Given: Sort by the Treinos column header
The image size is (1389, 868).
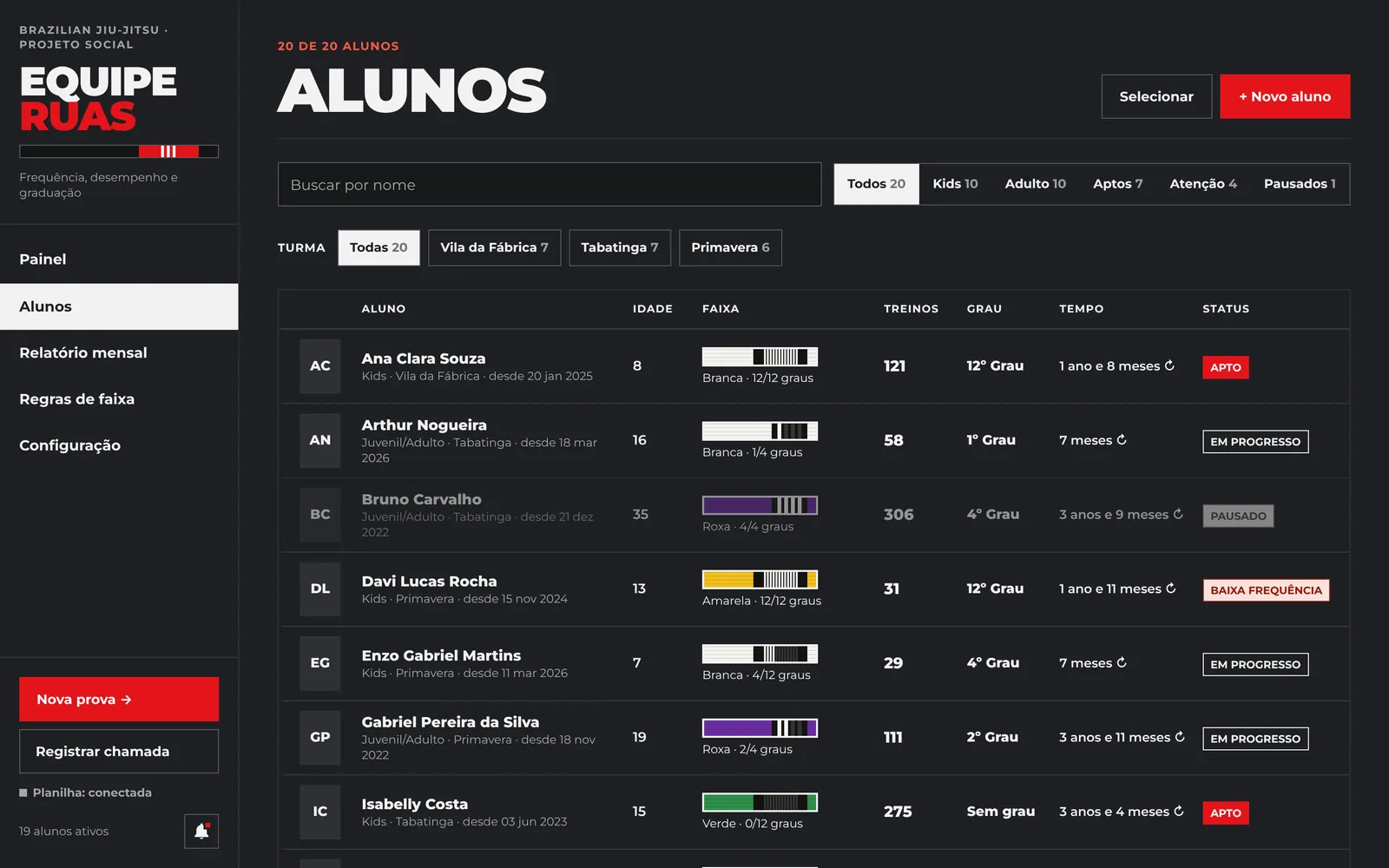Looking at the screenshot, I should coord(911,309).
